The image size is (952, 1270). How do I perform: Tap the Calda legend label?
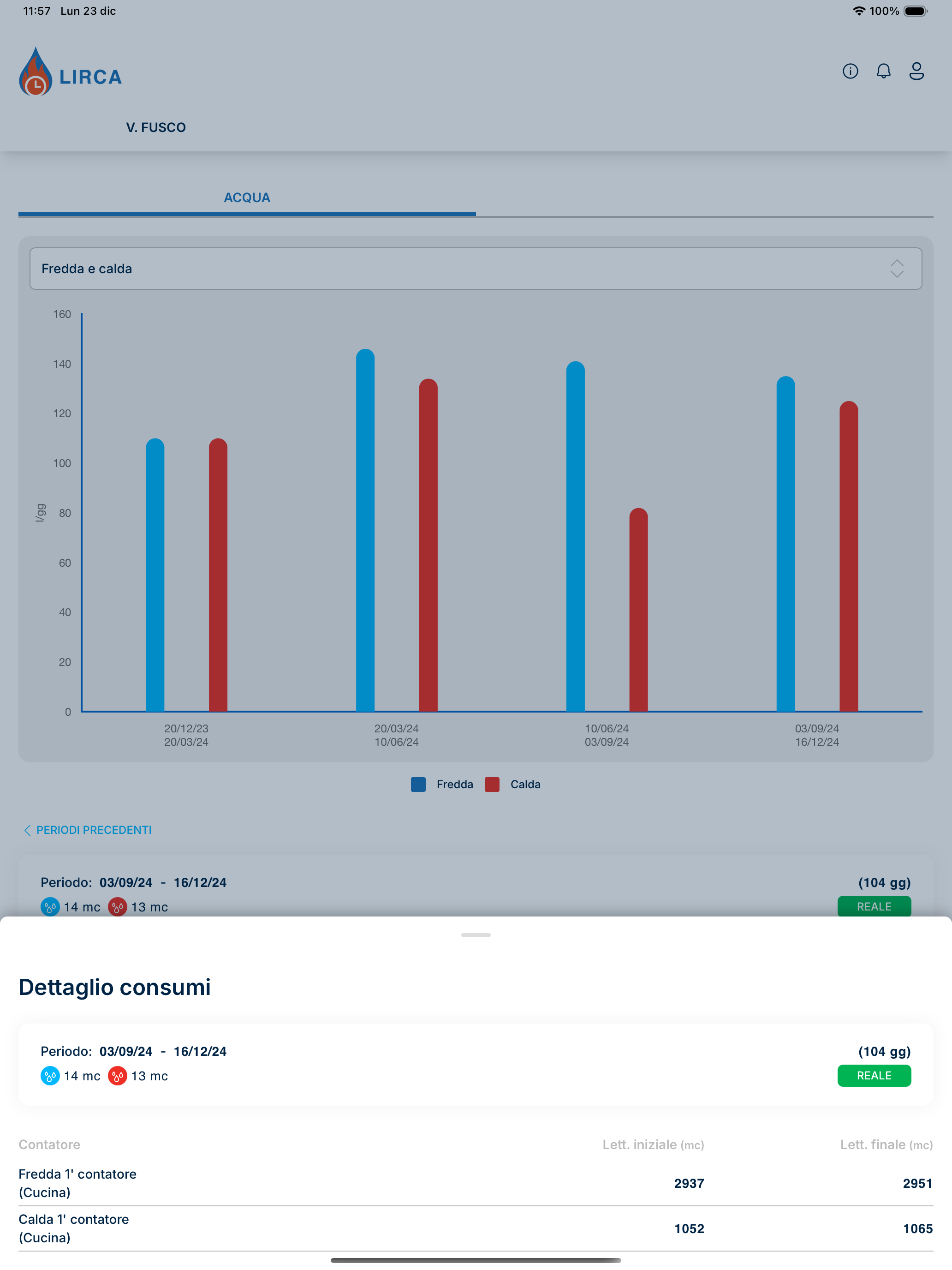pyautogui.click(x=525, y=784)
